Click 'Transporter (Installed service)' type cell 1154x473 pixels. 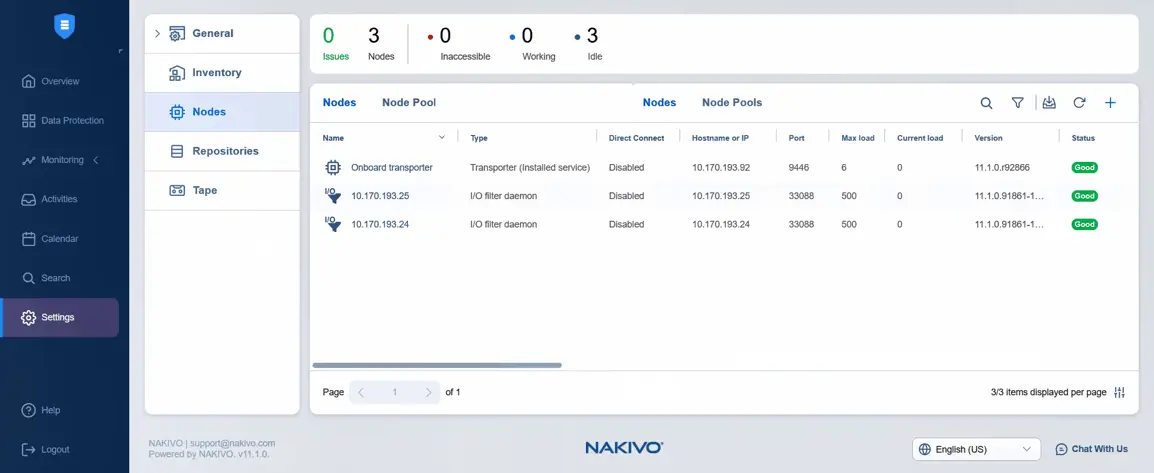[530, 168]
